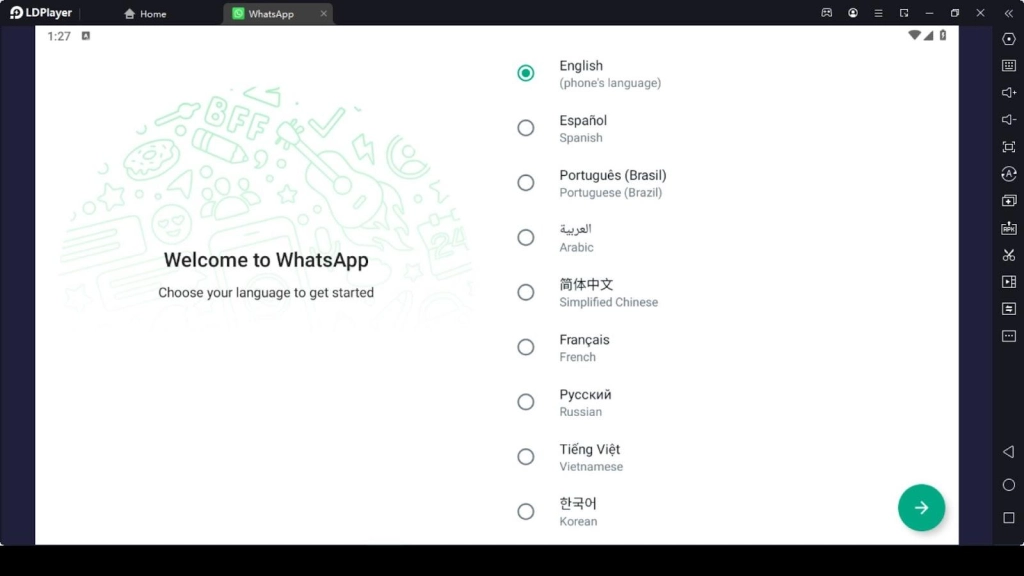Click the clock showing 1:27
Viewport: 1024px width, 576px height.
coord(59,37)
